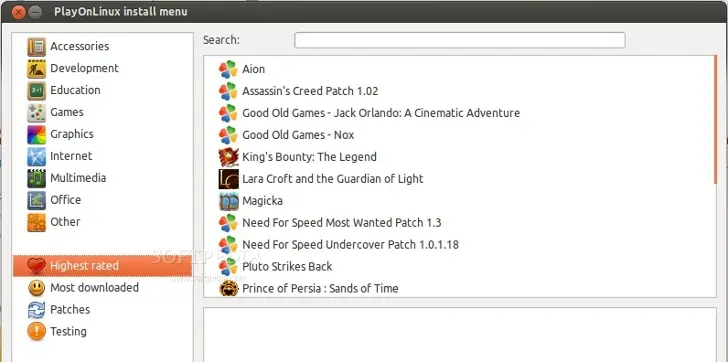The width and height of the screenshot is (728, 362).
Task: Click the Aion app icon
Action: point(228,69)
